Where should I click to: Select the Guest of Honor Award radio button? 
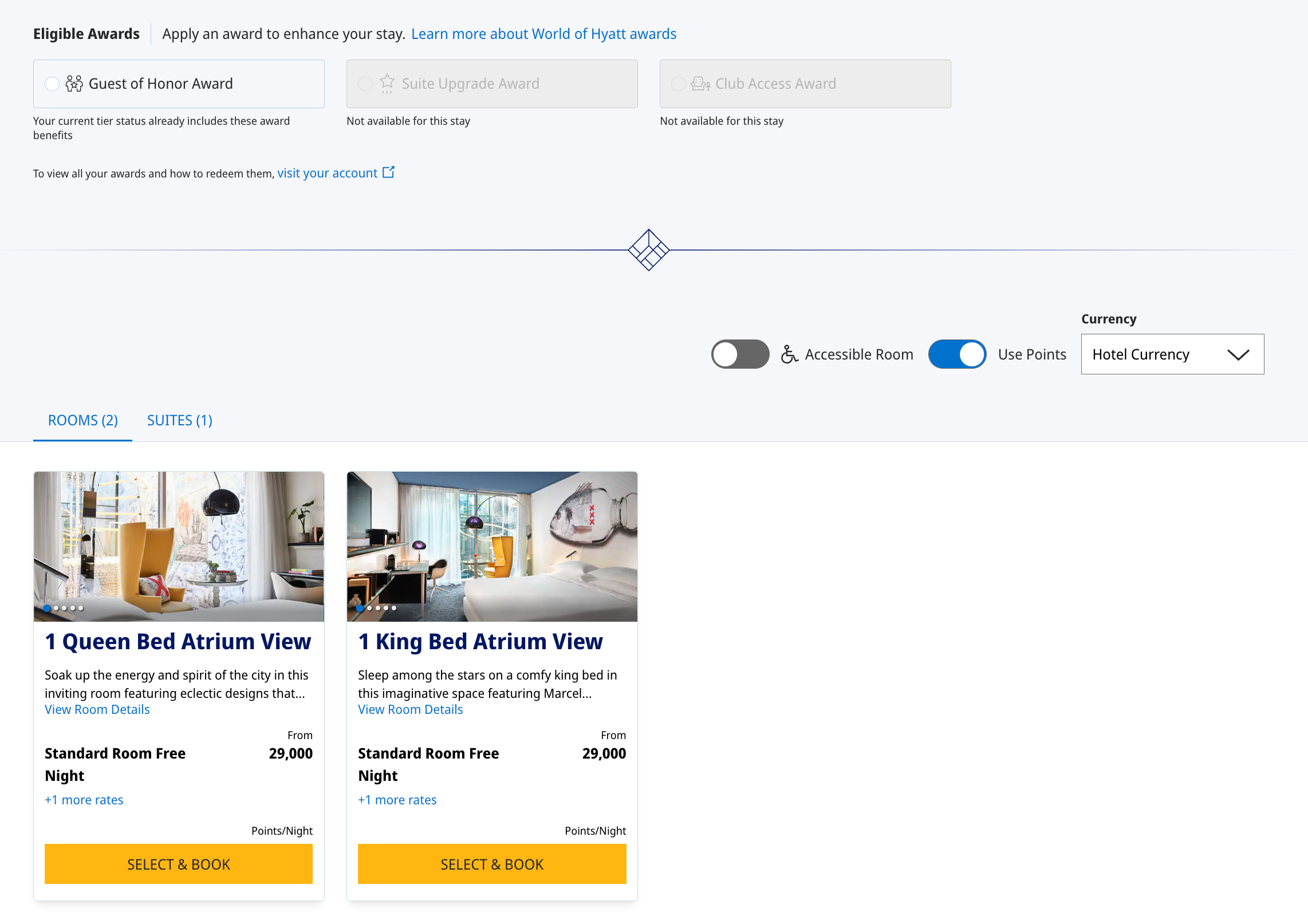[x=52, y=84]
